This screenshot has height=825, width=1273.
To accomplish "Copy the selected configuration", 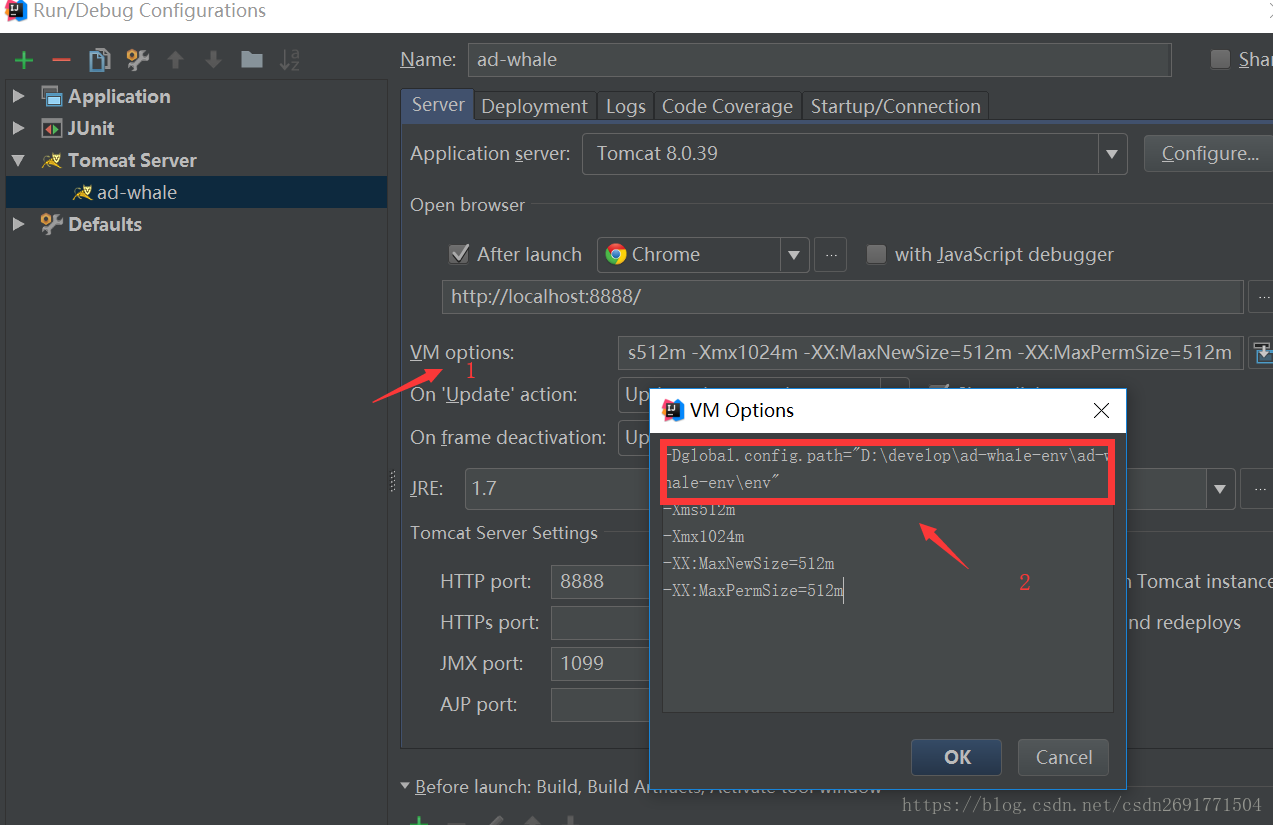I will (x=99, y=60).
